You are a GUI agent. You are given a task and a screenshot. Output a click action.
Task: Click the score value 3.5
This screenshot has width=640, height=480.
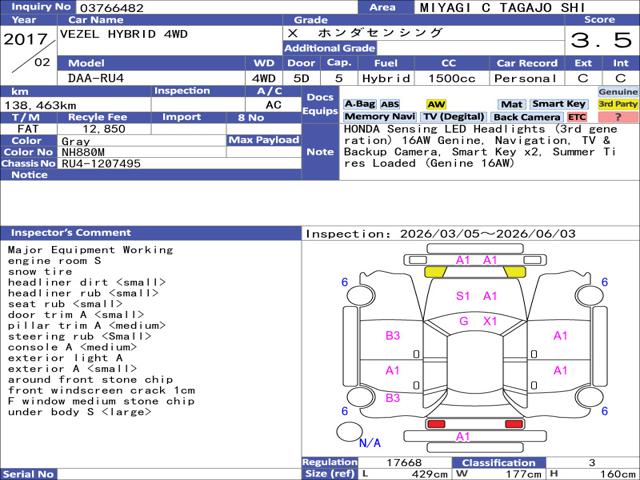[601, 40]
